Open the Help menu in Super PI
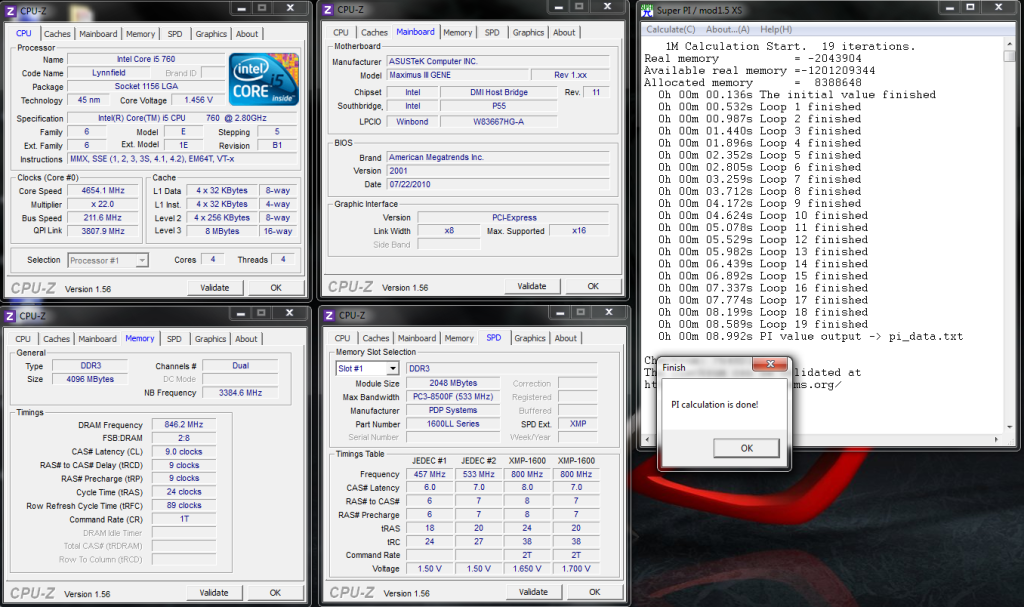Viewport: 1024px width, 607px height. point(776,29)
